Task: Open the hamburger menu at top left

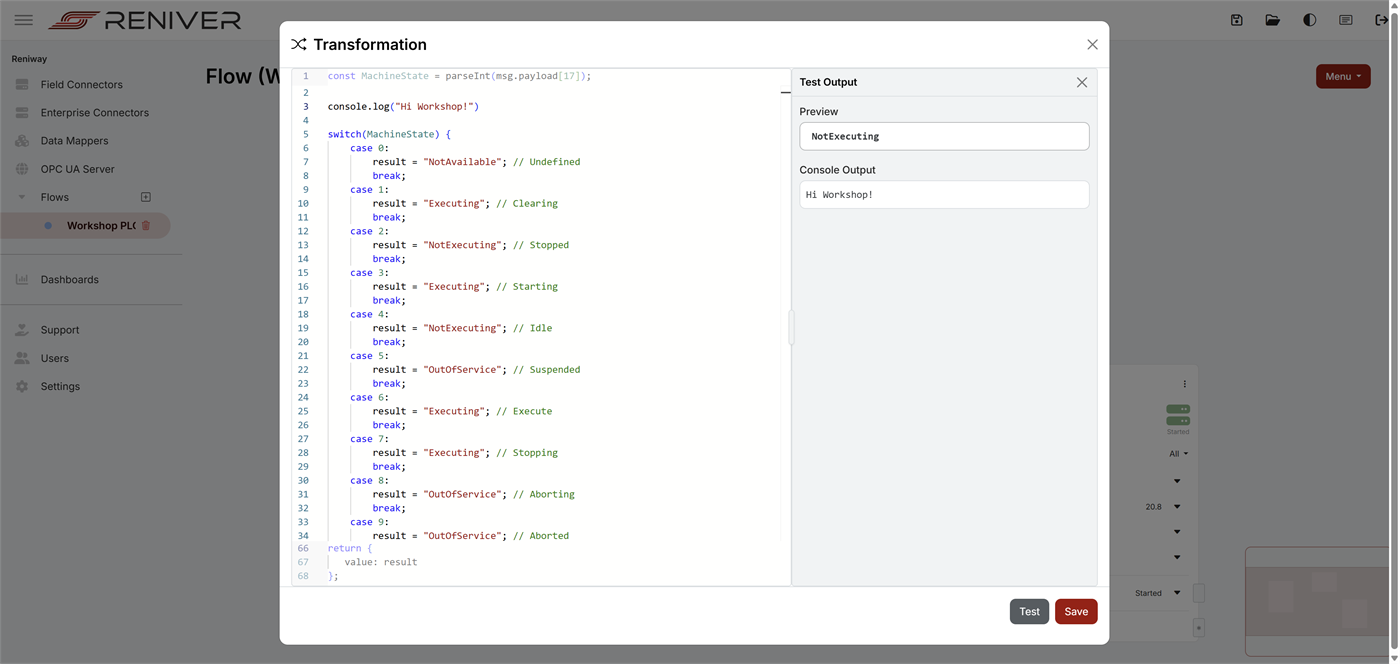Action: click(x=23, y=19)
